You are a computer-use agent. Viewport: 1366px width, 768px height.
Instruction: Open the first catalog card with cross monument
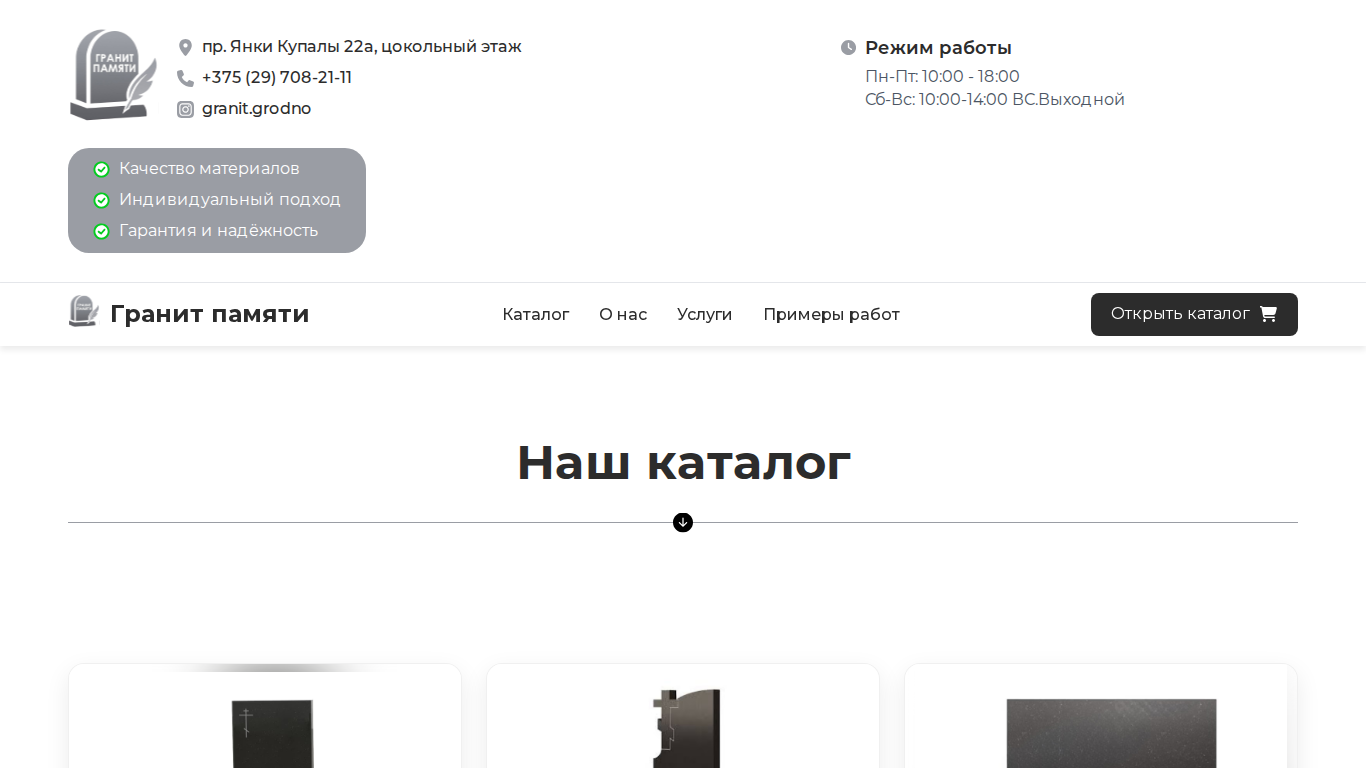(x=265, y=716)
